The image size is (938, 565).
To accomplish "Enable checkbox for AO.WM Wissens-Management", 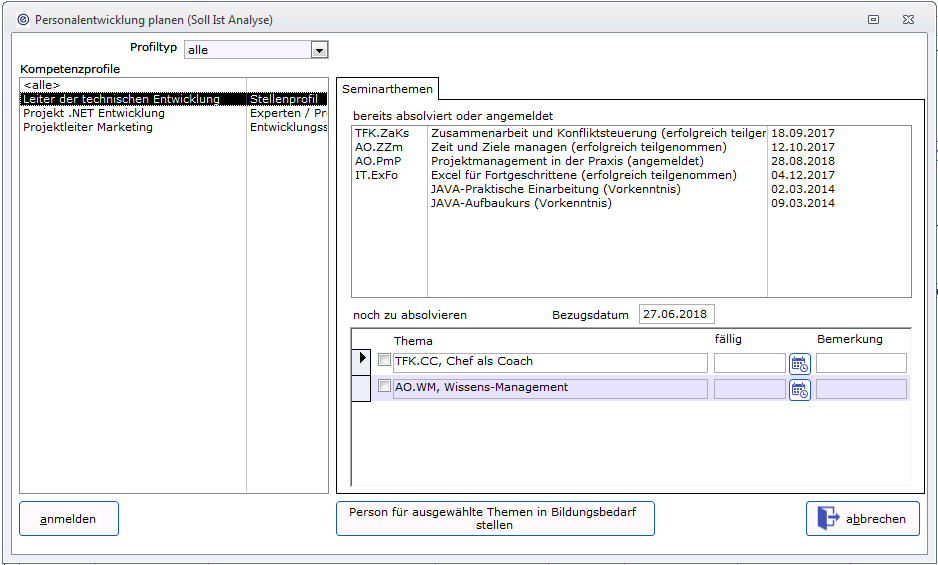I will point(384,387).
